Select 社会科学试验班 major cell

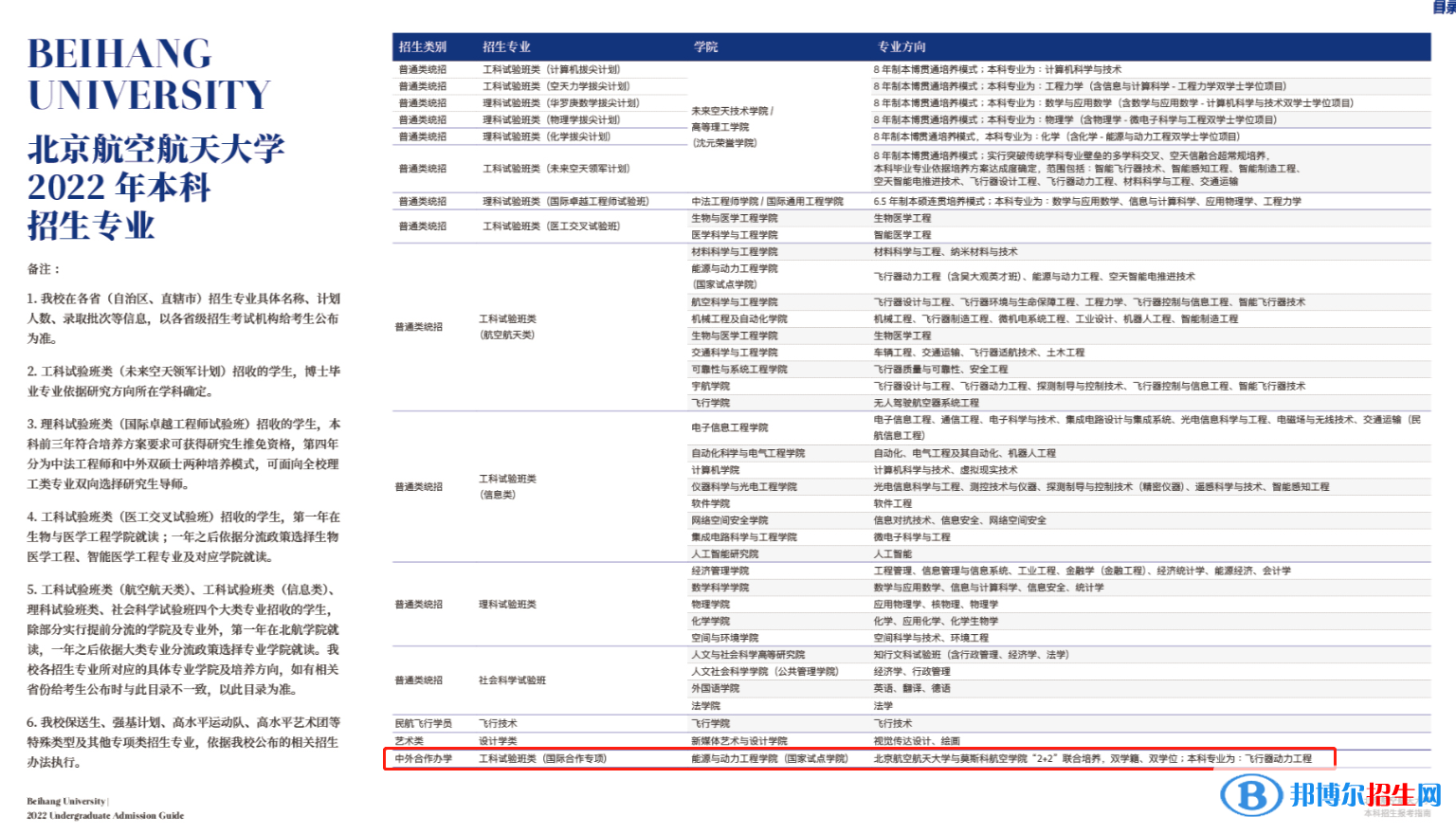[512, 680]
